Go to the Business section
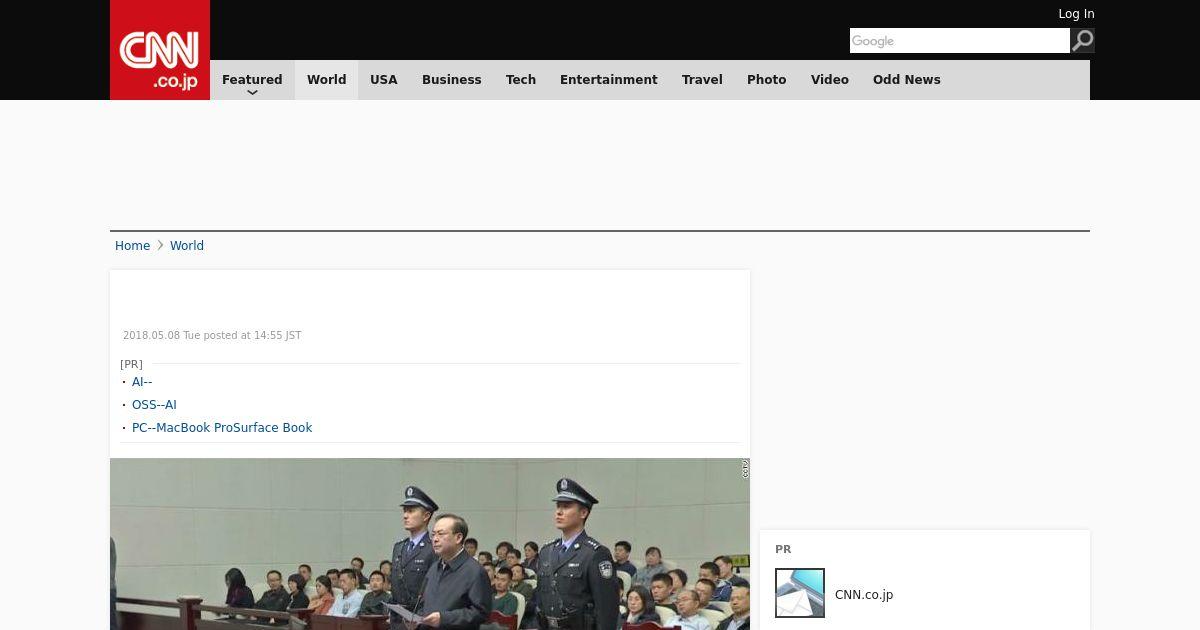1200x630 pixels. 451,80
